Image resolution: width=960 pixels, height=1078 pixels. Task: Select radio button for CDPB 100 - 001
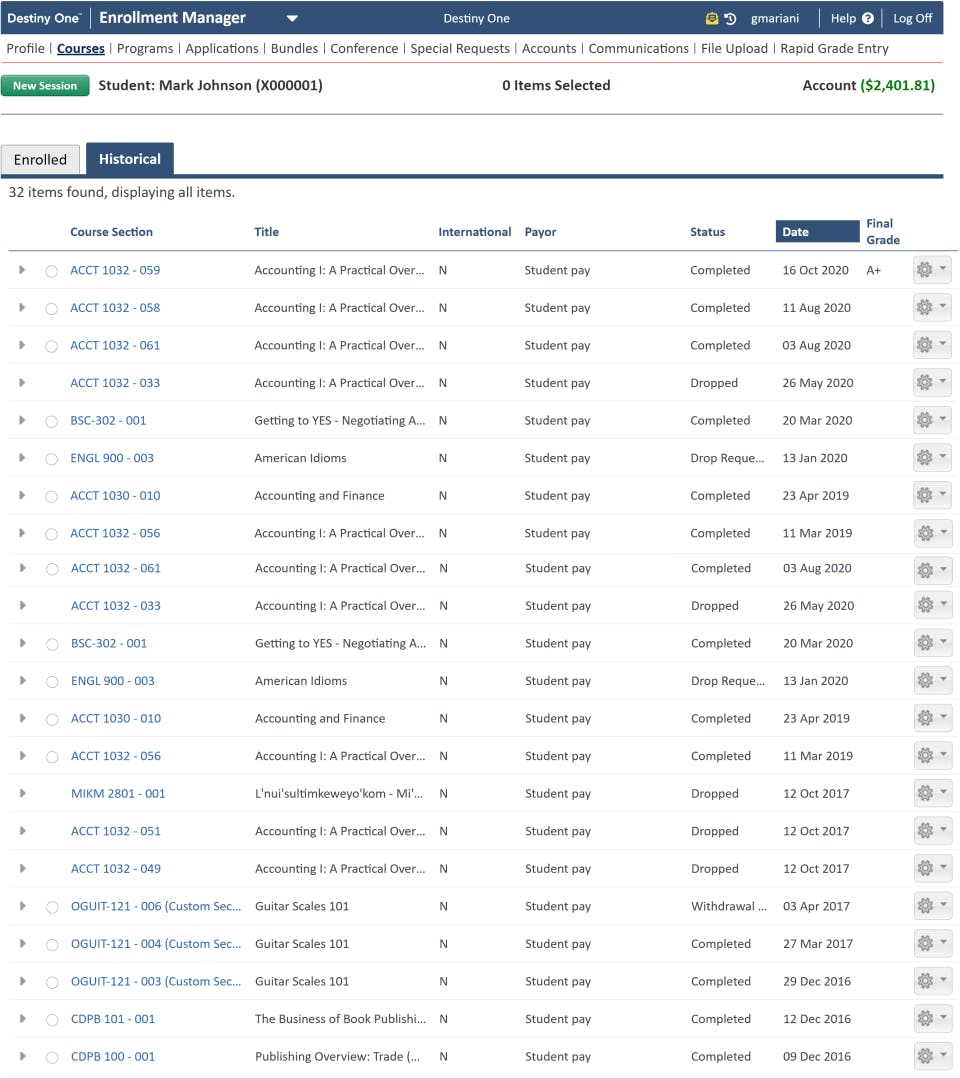point(52,1057)
